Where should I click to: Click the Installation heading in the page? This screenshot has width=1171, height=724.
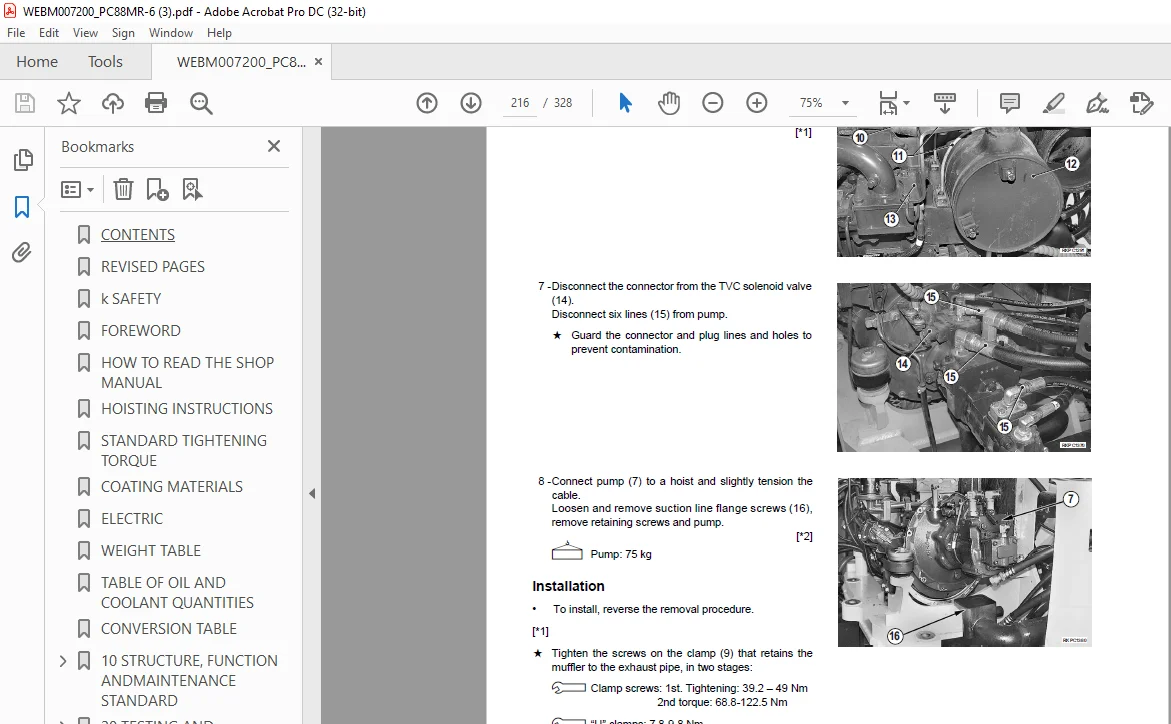pyautogui.click(x=568, y=587)
